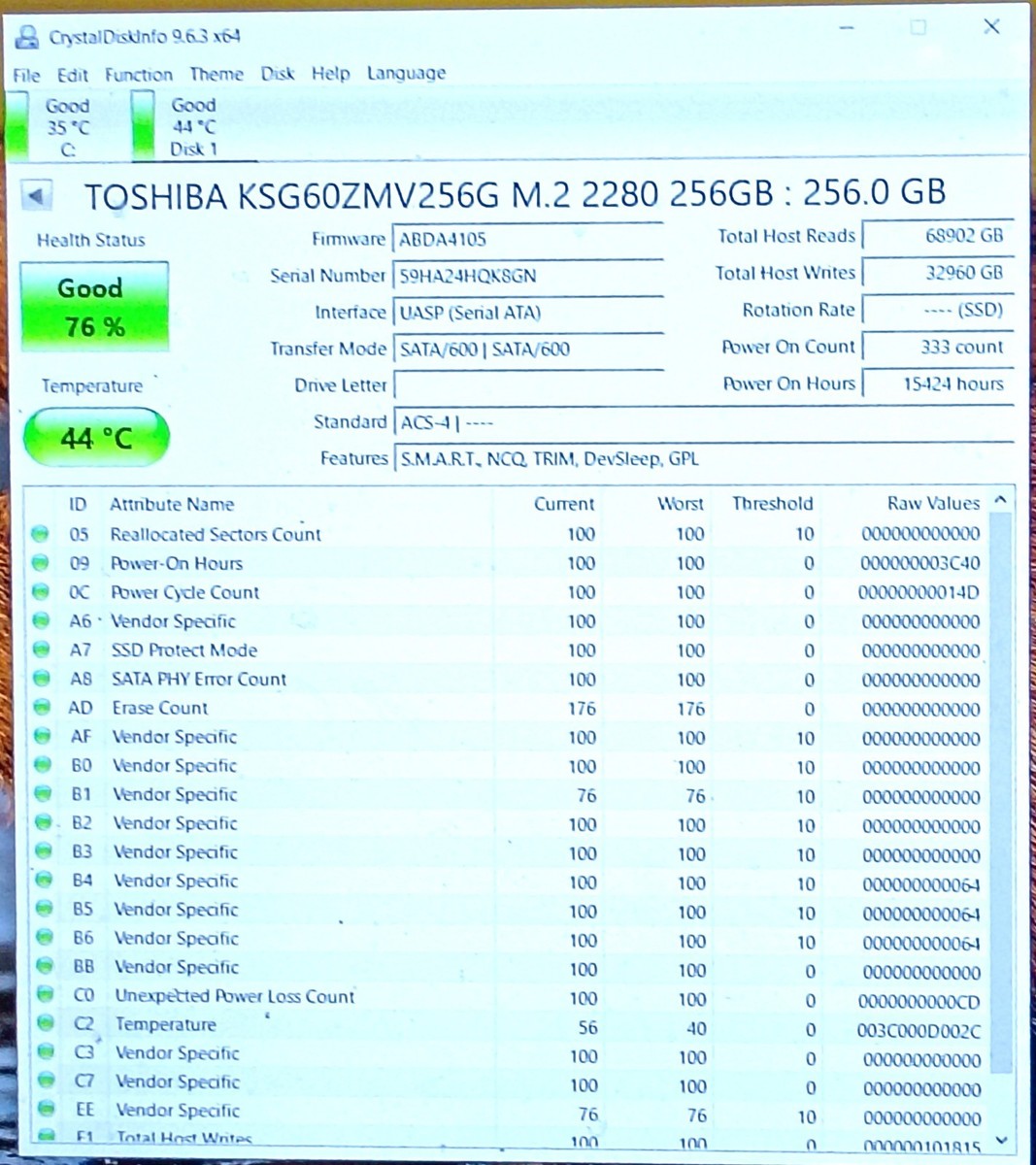Click status icon of Reallocated Sectors Count

point(40,534)
